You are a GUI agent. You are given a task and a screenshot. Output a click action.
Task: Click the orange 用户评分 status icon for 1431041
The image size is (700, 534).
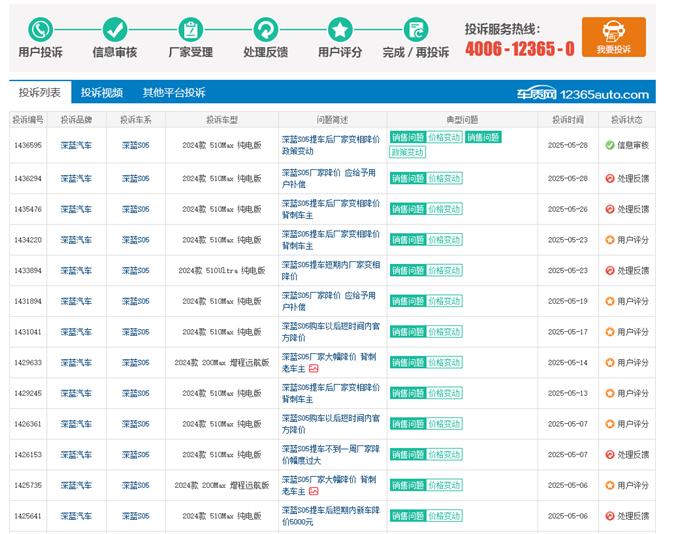609,332
